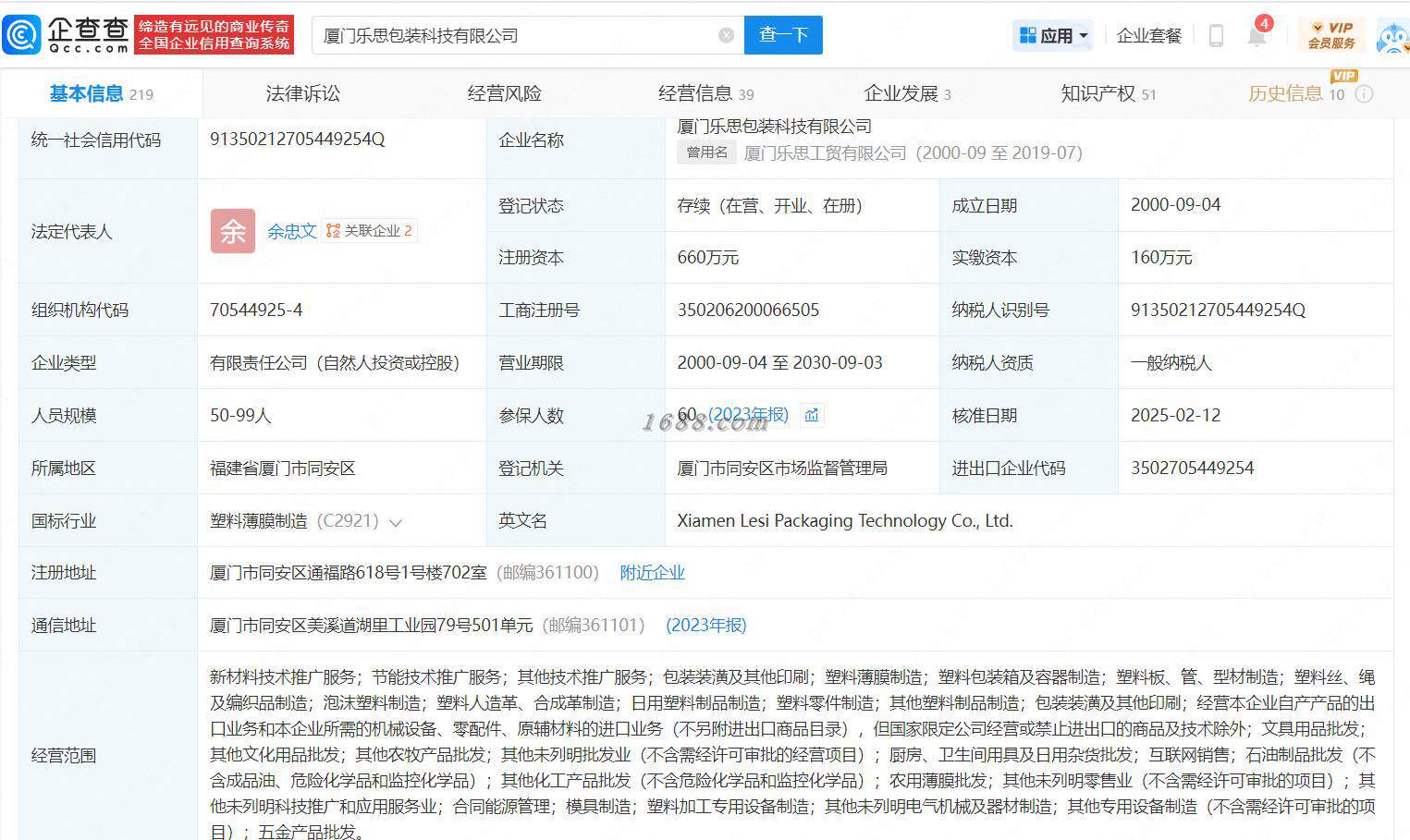Click the slogan banner beside the logo

pos(215,35)
